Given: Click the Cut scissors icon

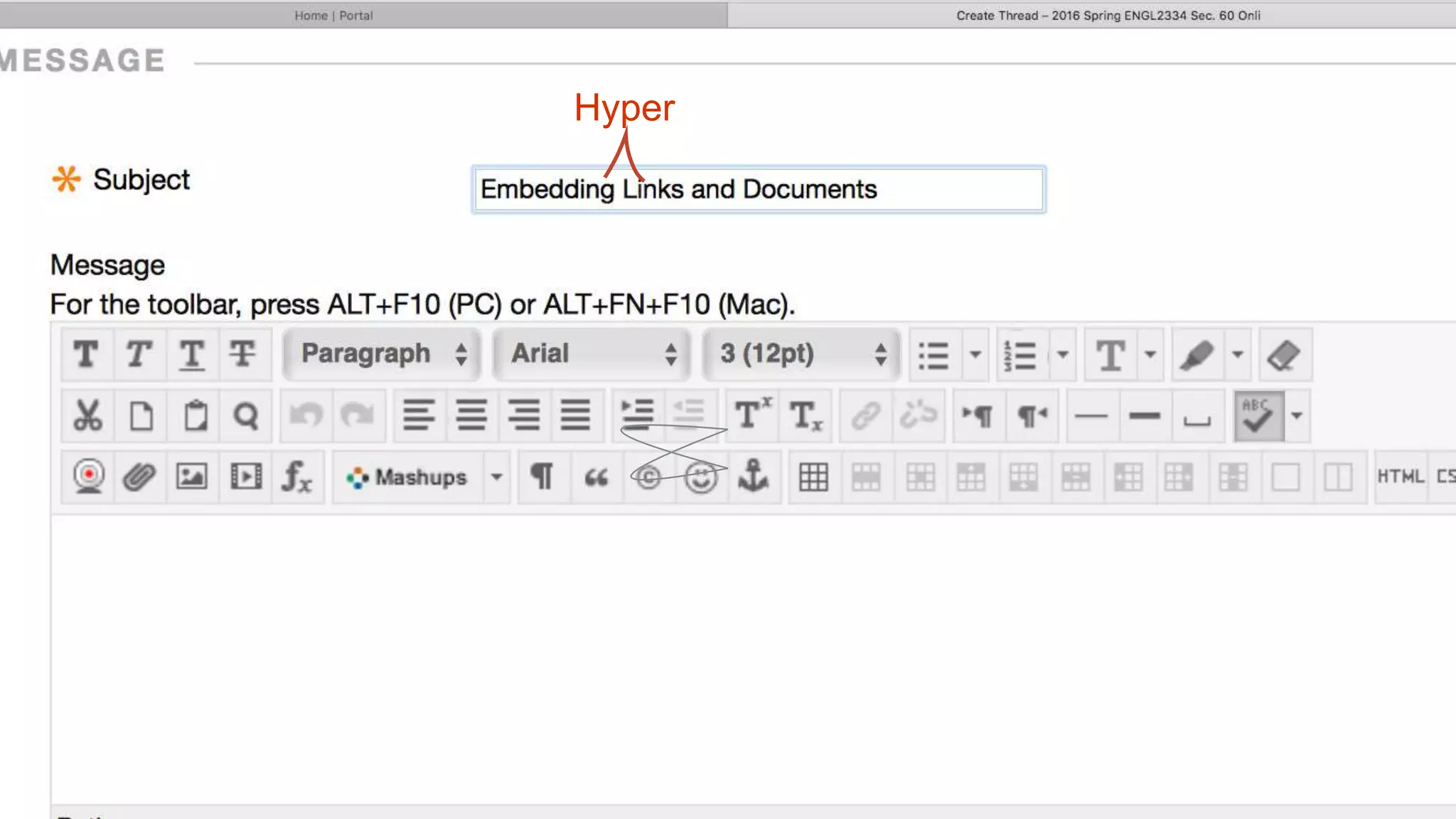Looking at the screenshot, I should click(87, 416).
